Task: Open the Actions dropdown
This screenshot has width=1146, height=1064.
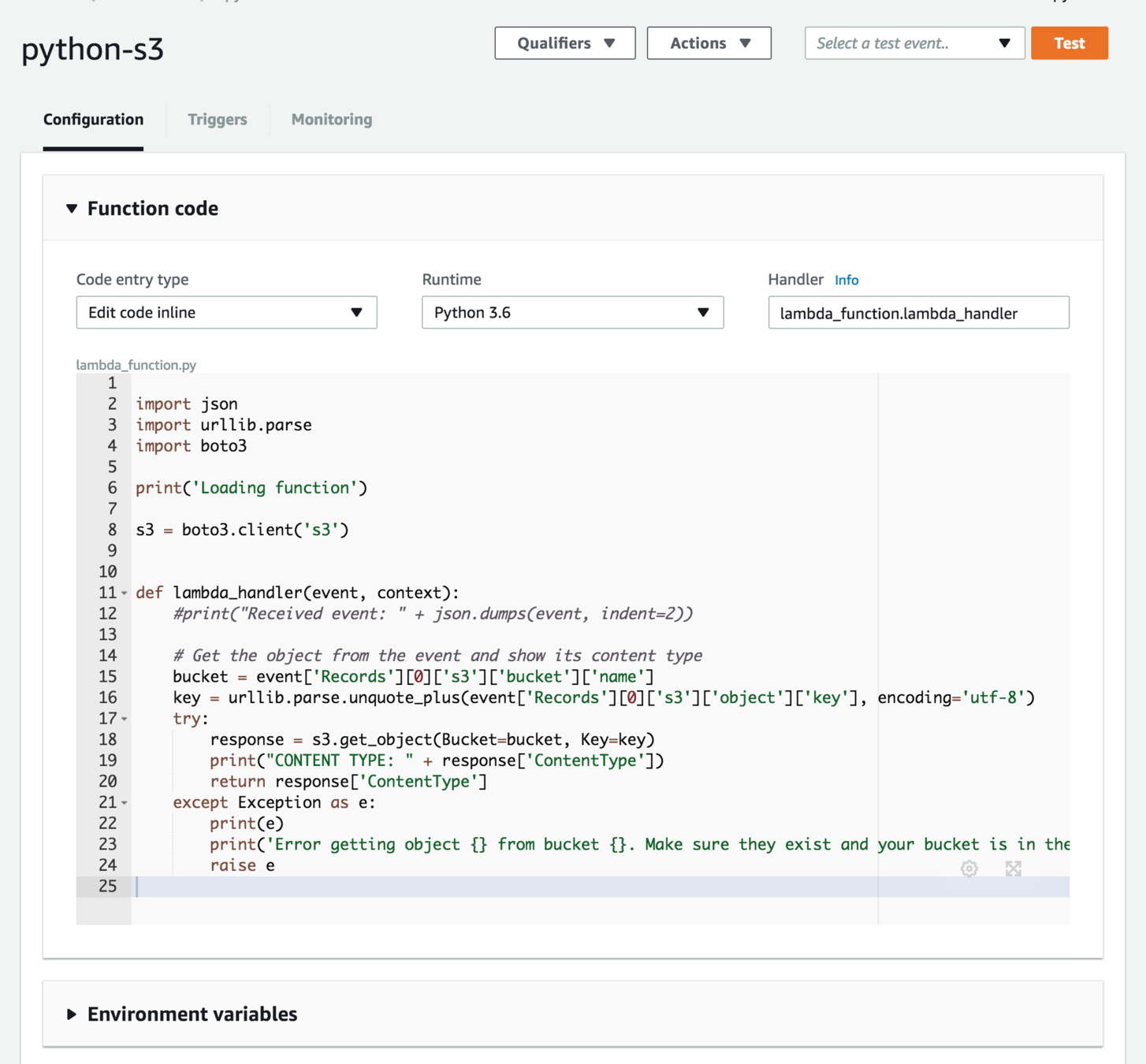Action: pyautogui.click(x=709, y=43)
